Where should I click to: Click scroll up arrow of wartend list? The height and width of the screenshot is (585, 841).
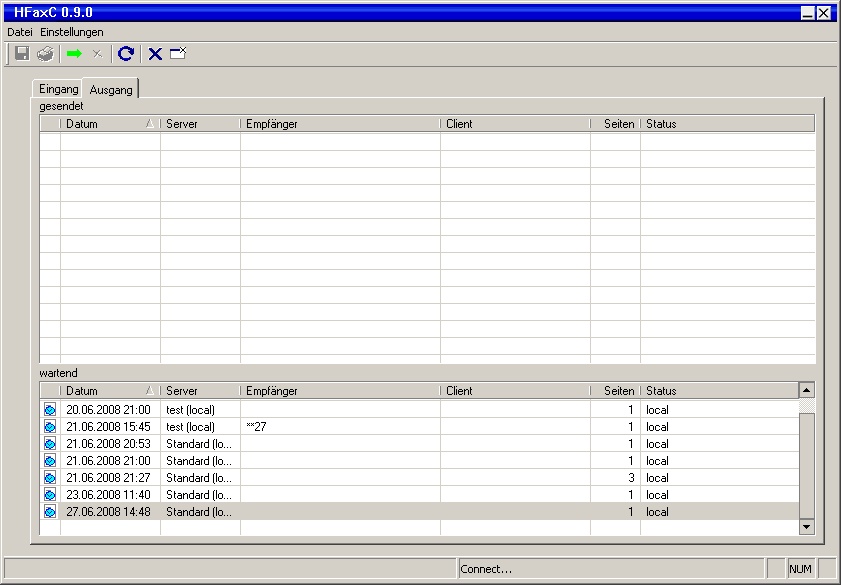(807, 390)
